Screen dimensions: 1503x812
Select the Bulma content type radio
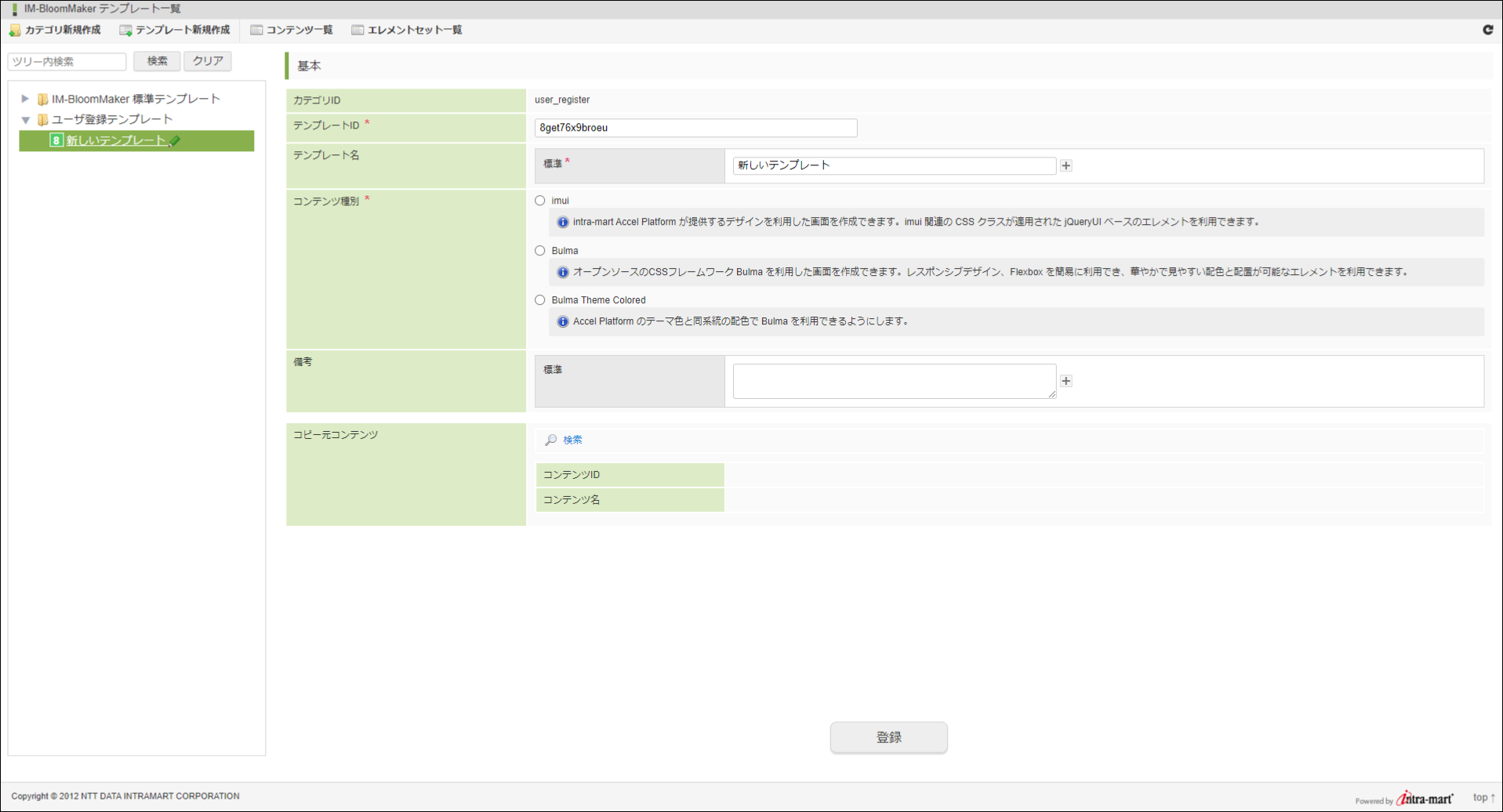pos(540,251)
